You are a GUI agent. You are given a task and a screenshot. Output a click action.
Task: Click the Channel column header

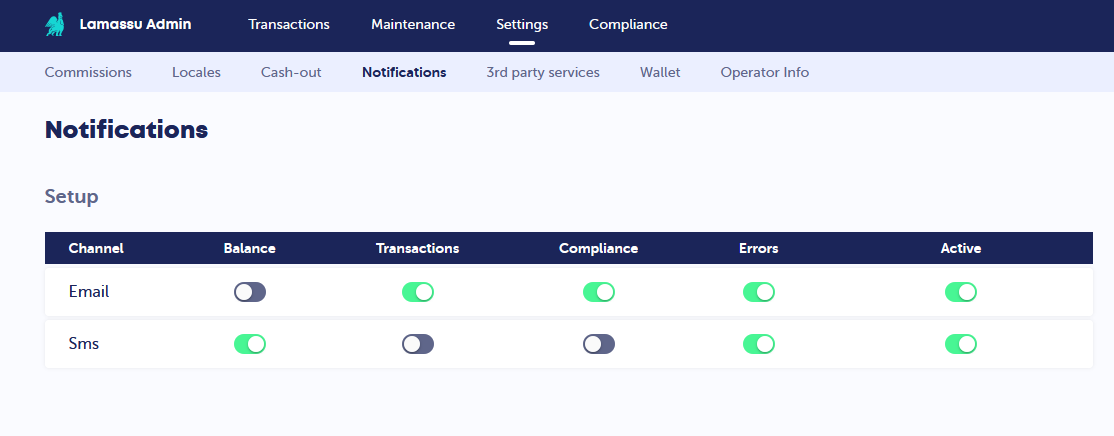96,249
